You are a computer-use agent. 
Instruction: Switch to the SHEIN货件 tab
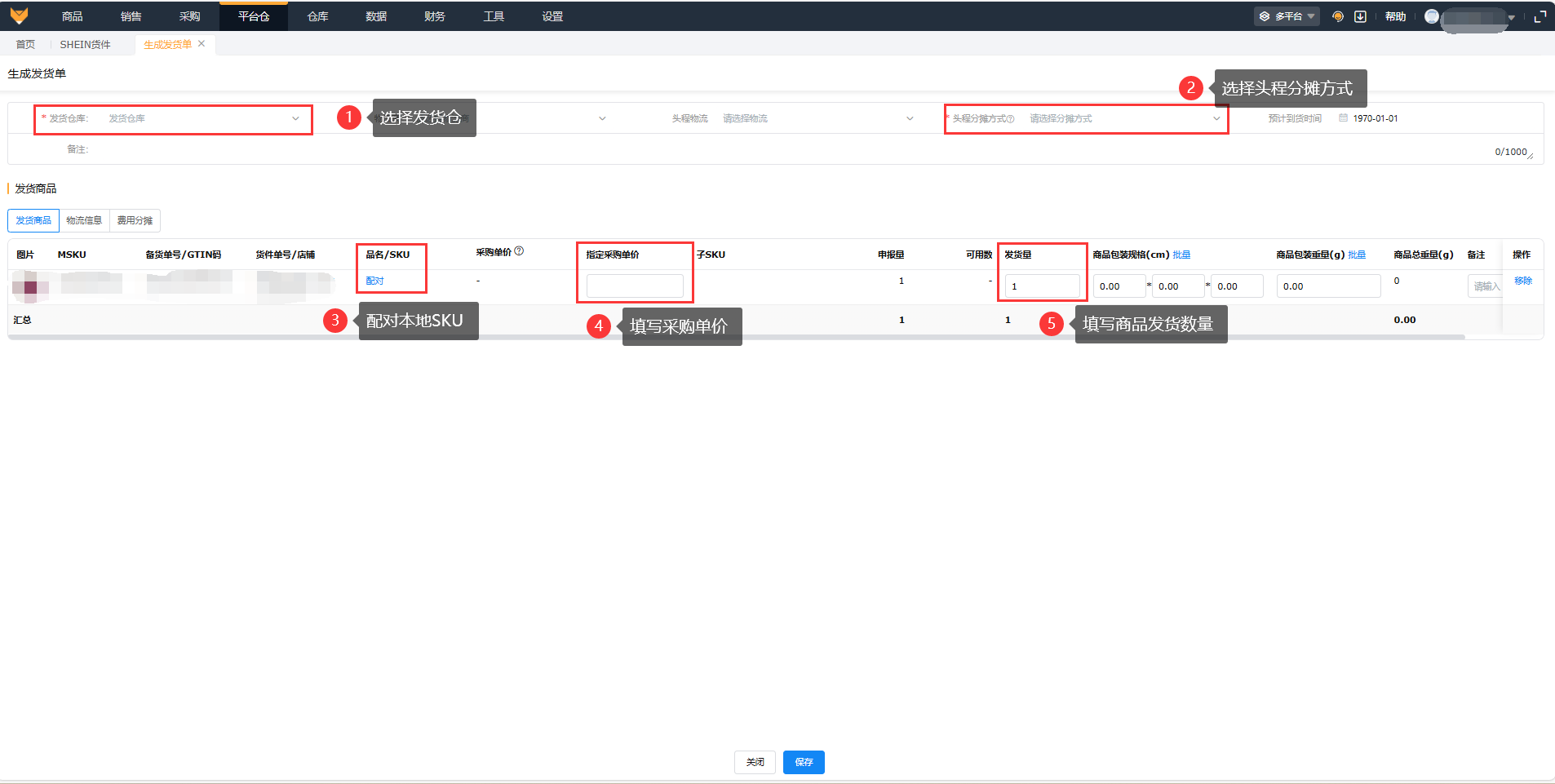point(85,44)
